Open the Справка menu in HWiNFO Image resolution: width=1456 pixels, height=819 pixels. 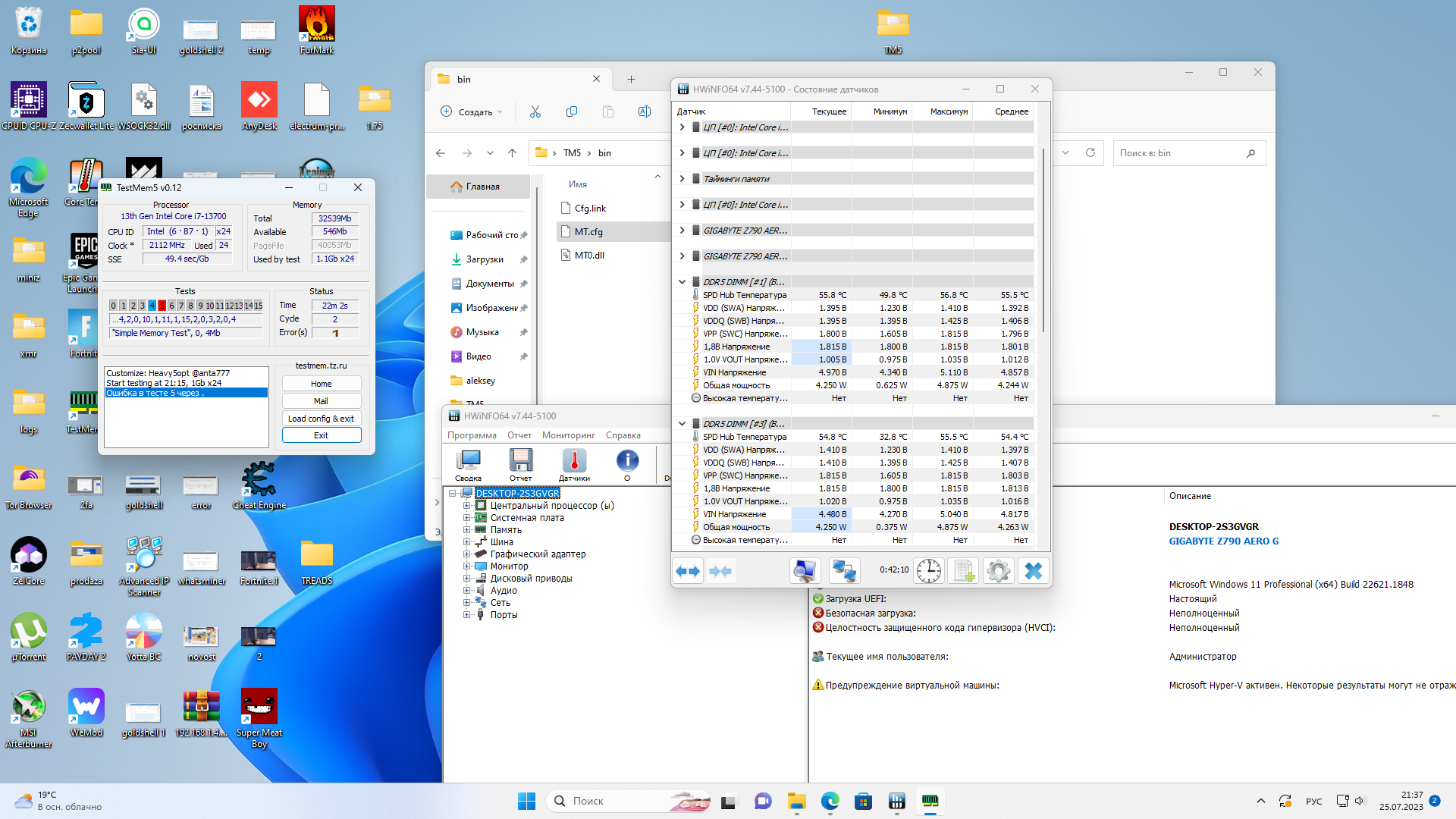click(623, 435)
